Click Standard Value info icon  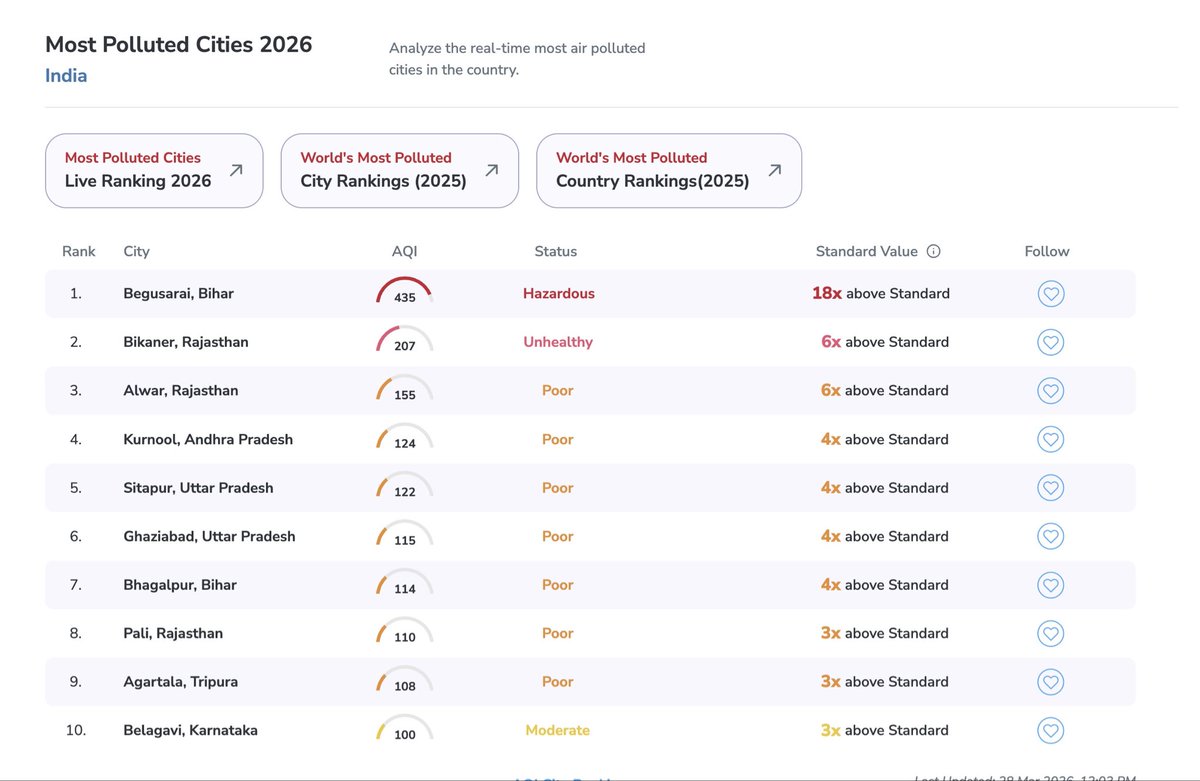(934, 252)
